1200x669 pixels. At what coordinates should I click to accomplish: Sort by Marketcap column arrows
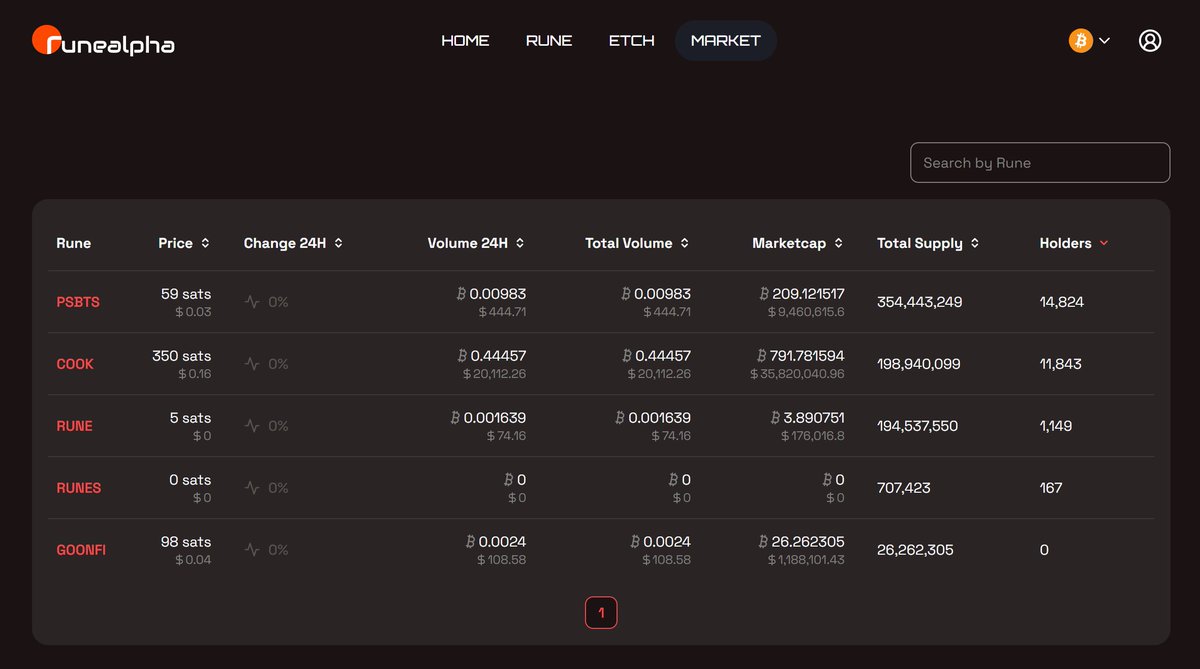pyautogui.click(x=838, y=243)
